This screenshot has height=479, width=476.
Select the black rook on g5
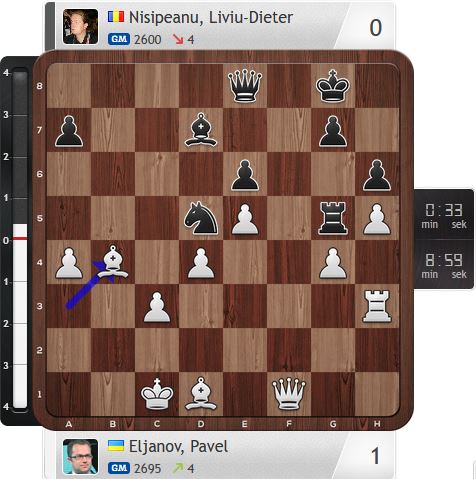click(333, 218)
